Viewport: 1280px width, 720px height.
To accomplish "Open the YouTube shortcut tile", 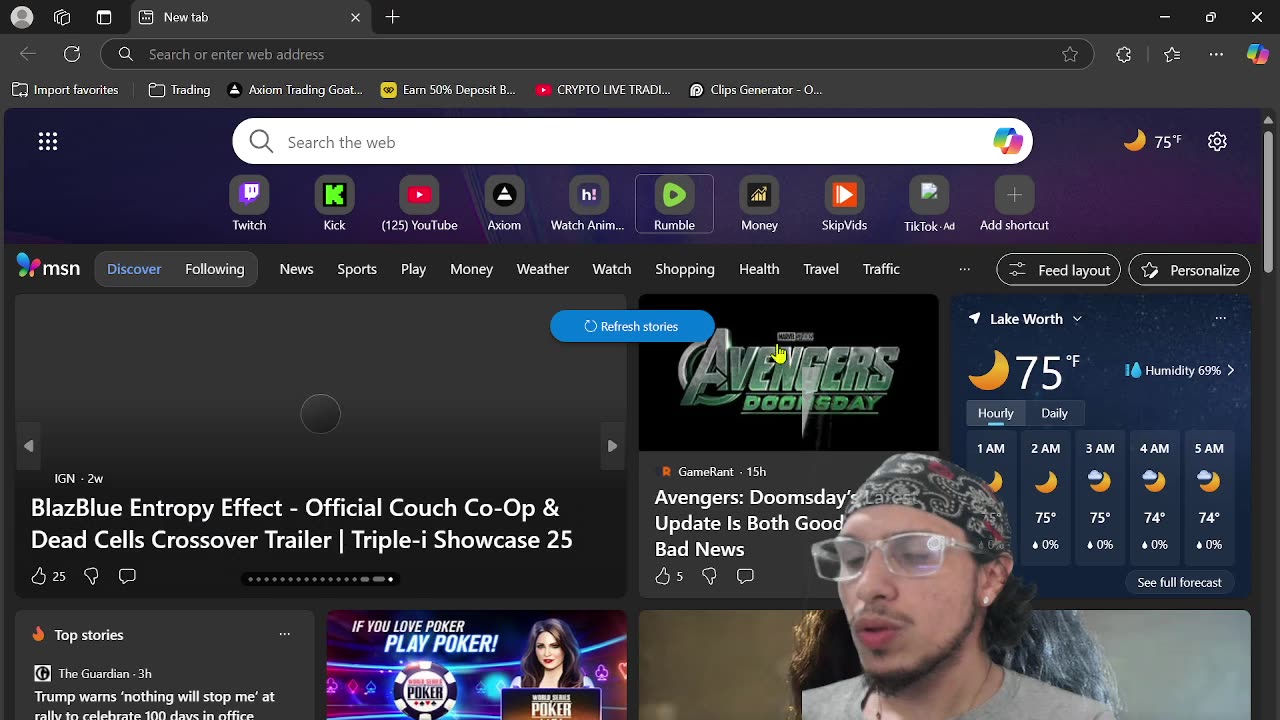I will 419,204.
